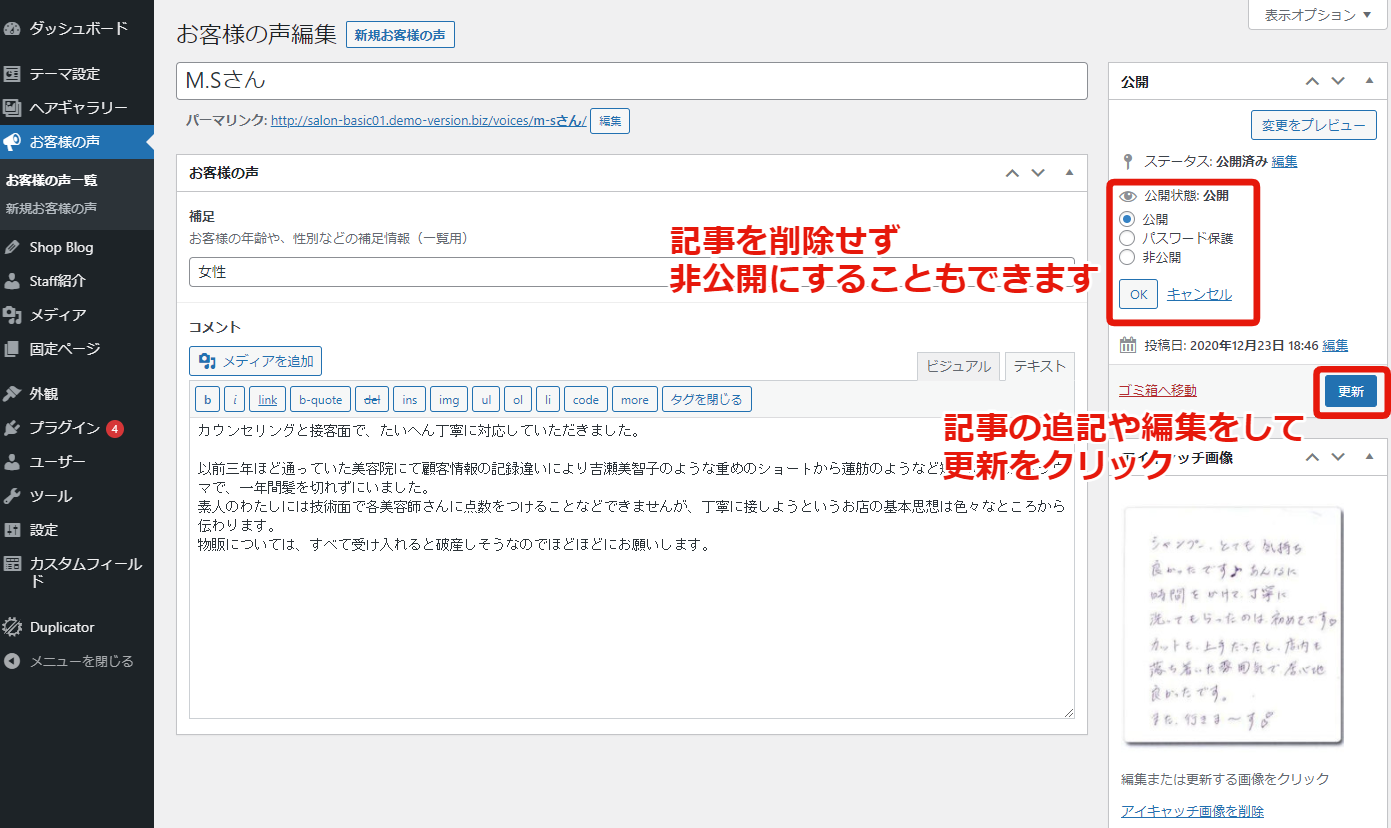Click the handwritten featured image thumbnail
Image resolution: width=1391 pixels, height=828 pixels.
click(x=1232, y=625)
